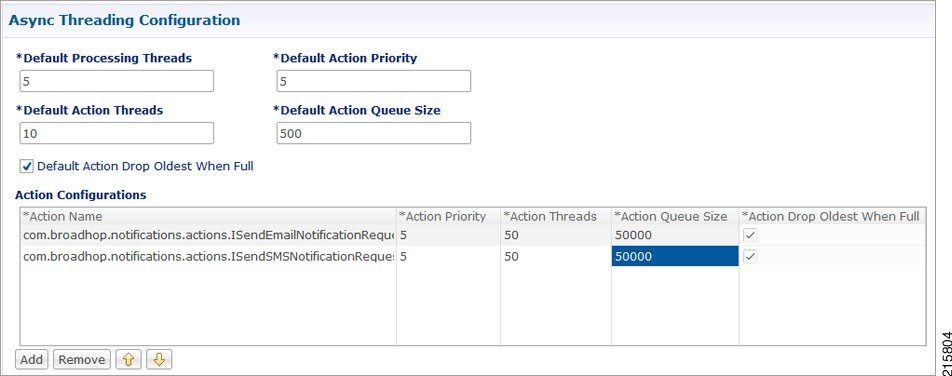The width and height of the screenshot is (952, 376).
Task: Toggle Default Action Drop Oldest When Full
Action: click(x=26, y=166)
